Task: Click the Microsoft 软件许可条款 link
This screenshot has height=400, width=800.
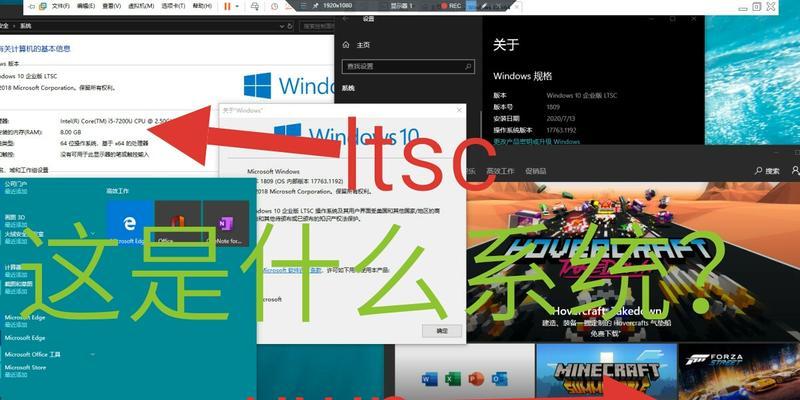Action: [x=292, y=270]
